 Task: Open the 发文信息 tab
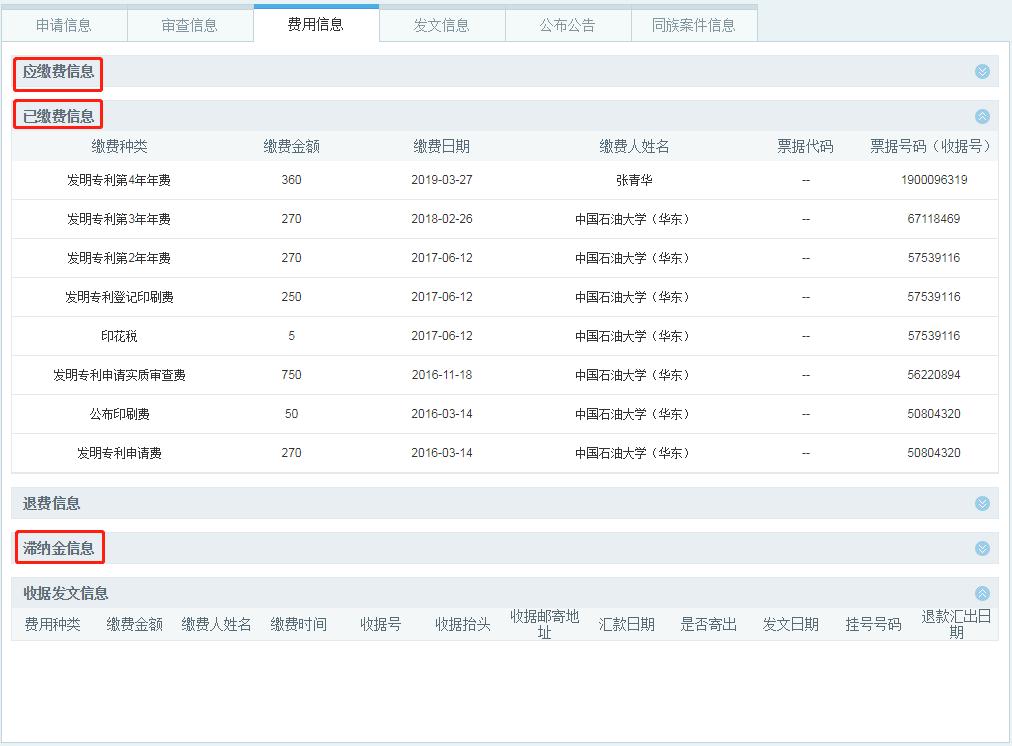[441, 25]
